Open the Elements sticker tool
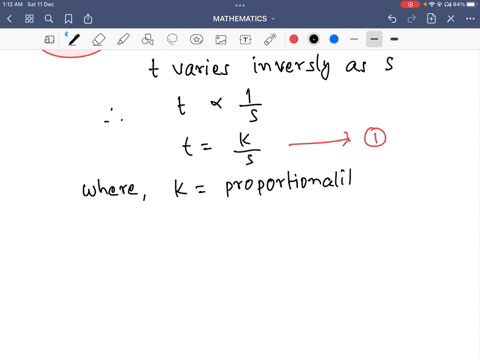480x360 pixels. (197, 39)
